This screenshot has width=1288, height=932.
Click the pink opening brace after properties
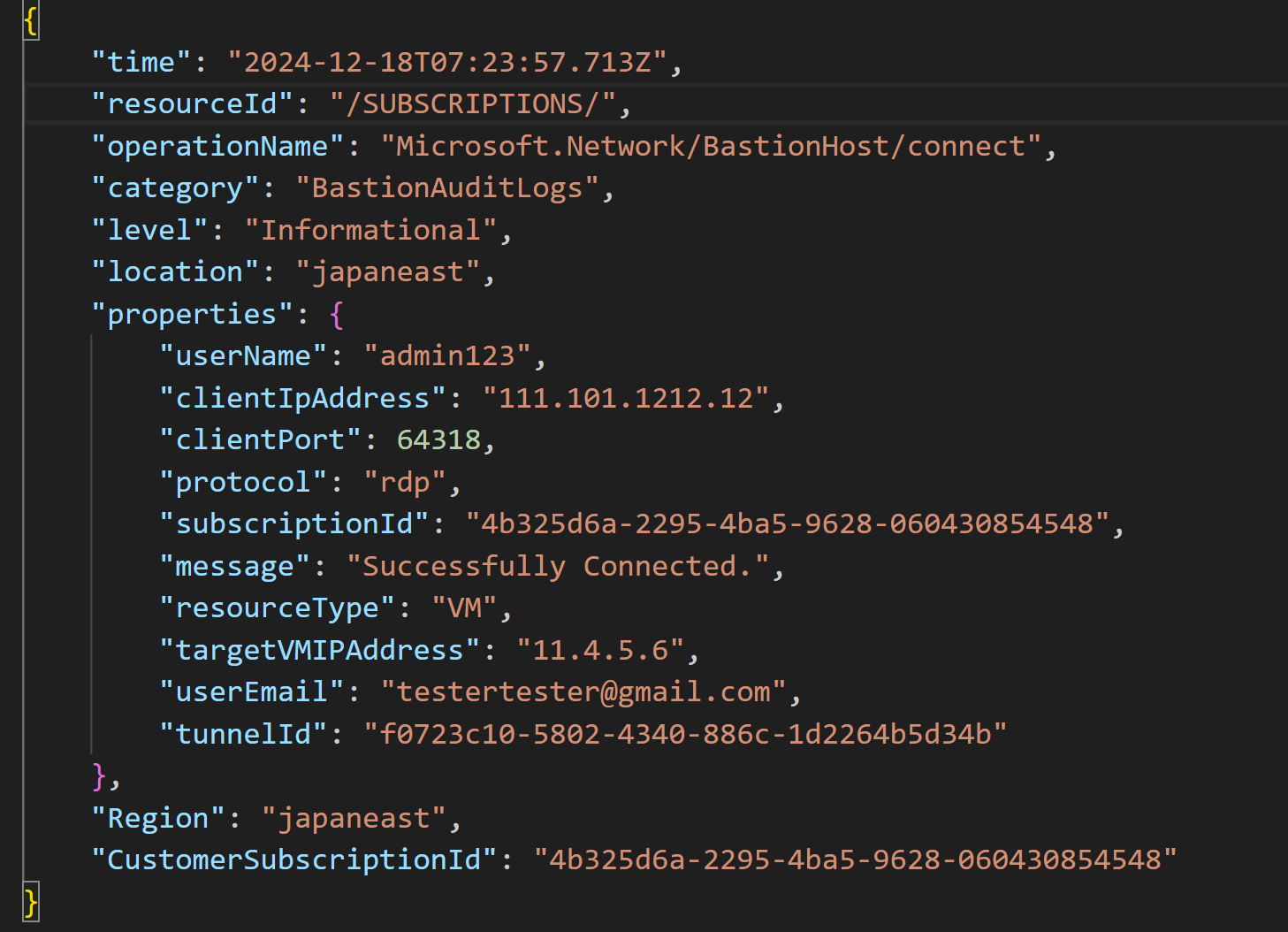[x=337, y=314]
